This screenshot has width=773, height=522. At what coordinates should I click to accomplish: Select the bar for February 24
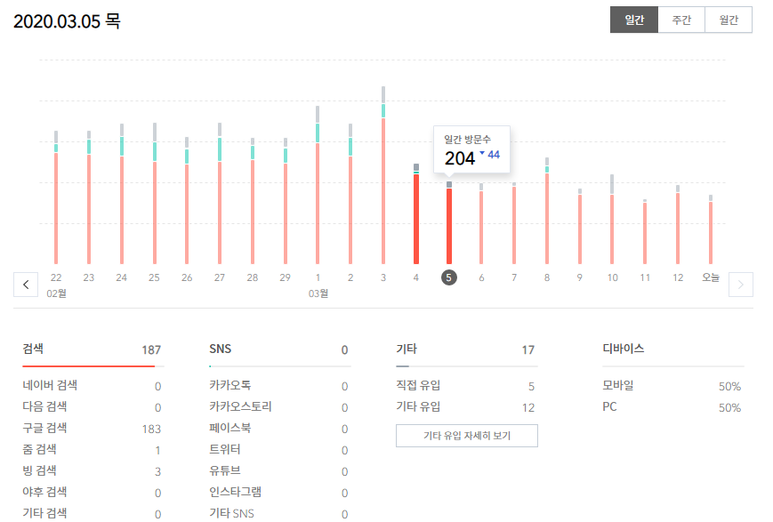pyautogui.click(x=122, y=194)
